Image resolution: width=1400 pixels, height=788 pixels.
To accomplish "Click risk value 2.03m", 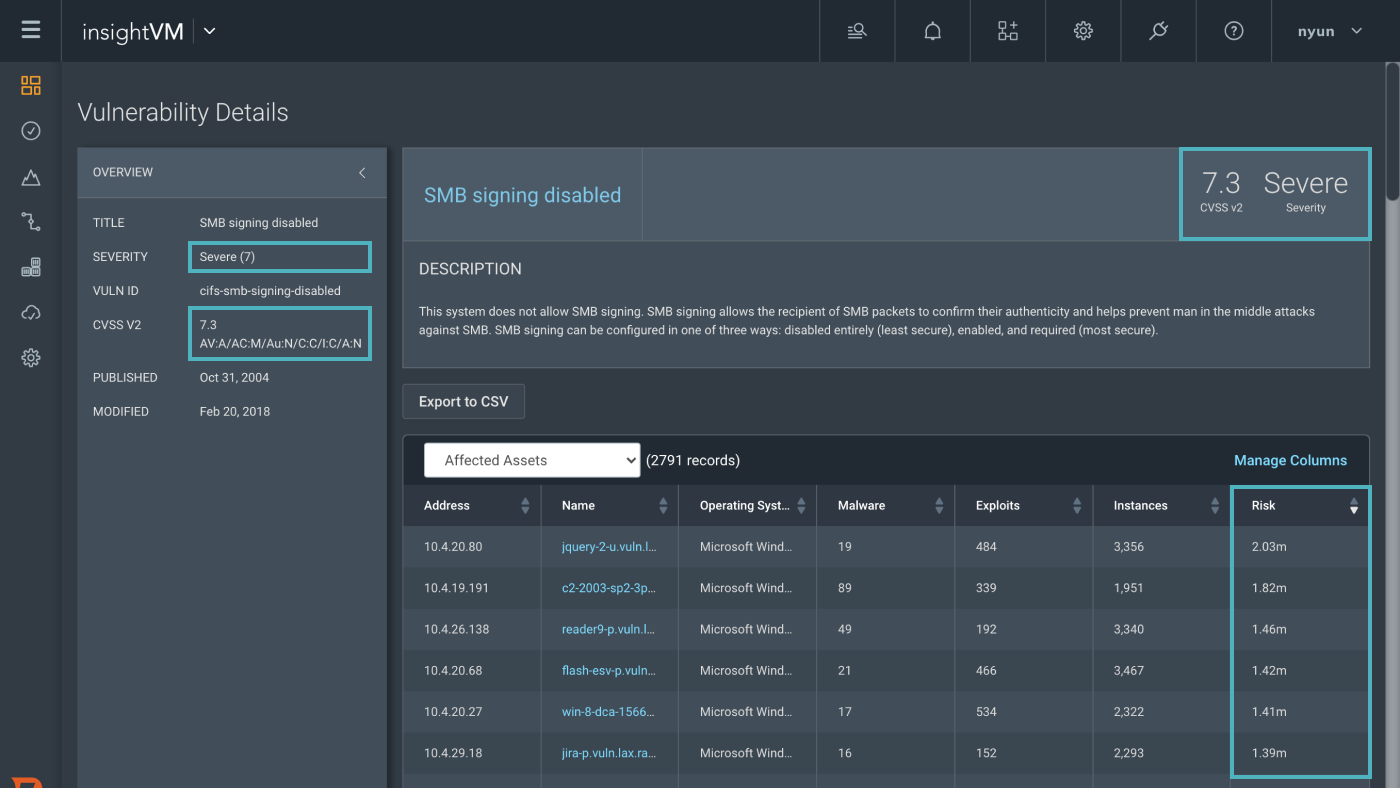I will click(1269, 547).
